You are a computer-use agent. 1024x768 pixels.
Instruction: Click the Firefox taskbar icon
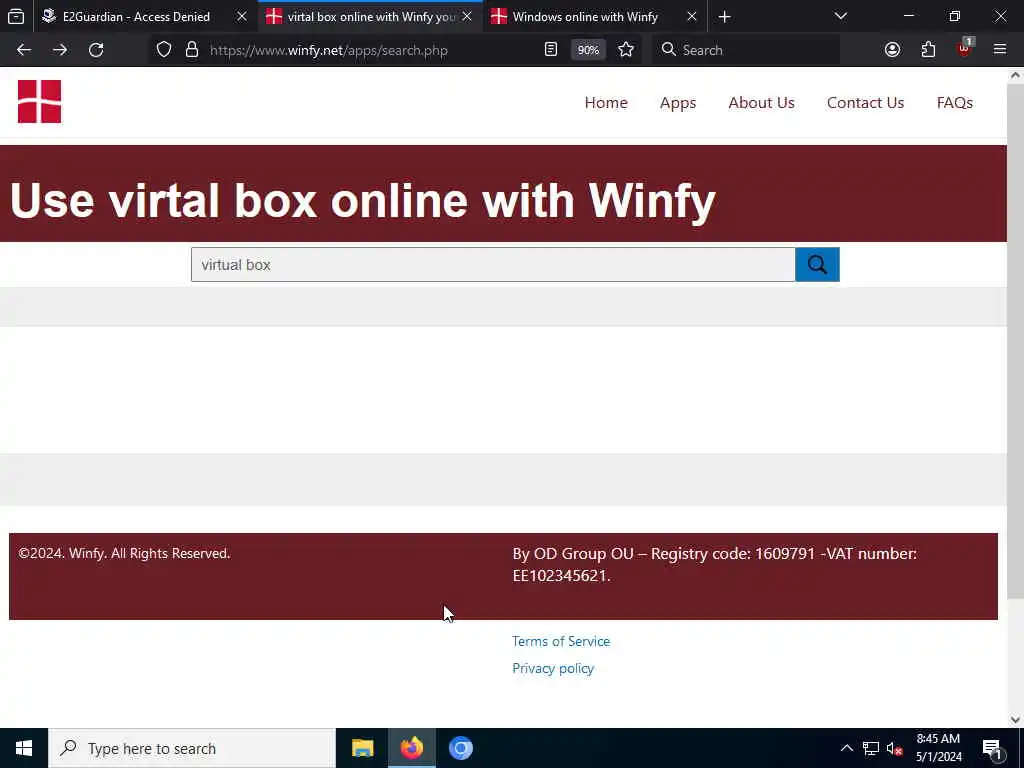[x=411, y=748]
